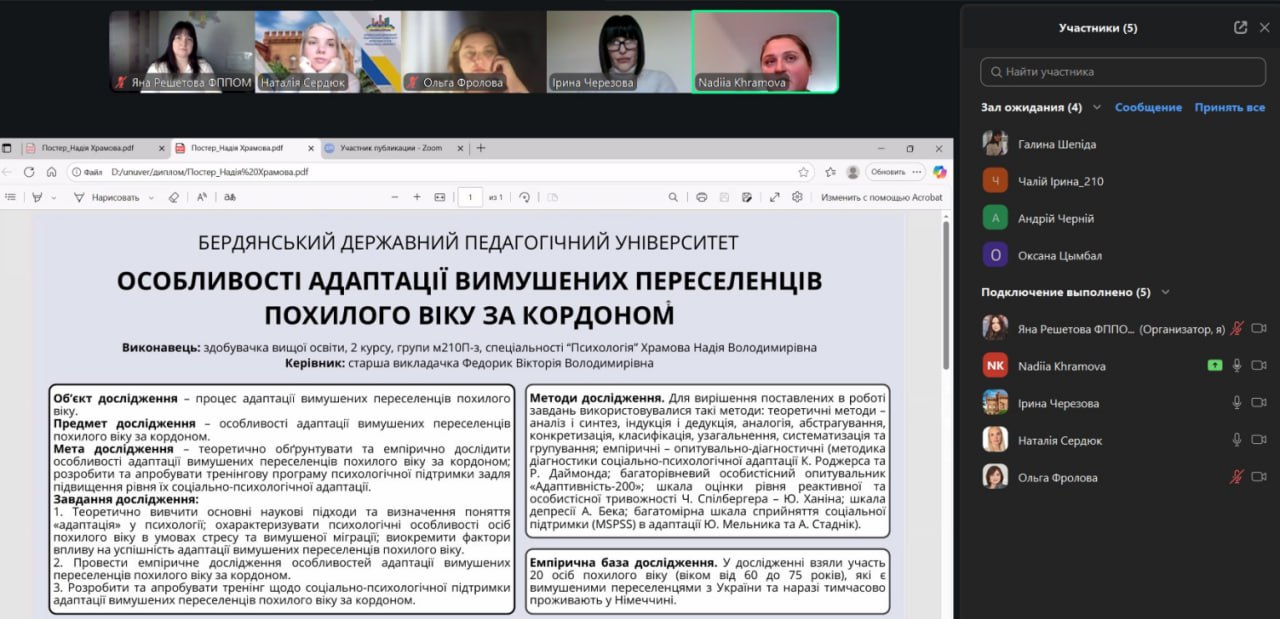Reload the browser page
Screen dimensions: 1280x619
click(x=29, y=172)
